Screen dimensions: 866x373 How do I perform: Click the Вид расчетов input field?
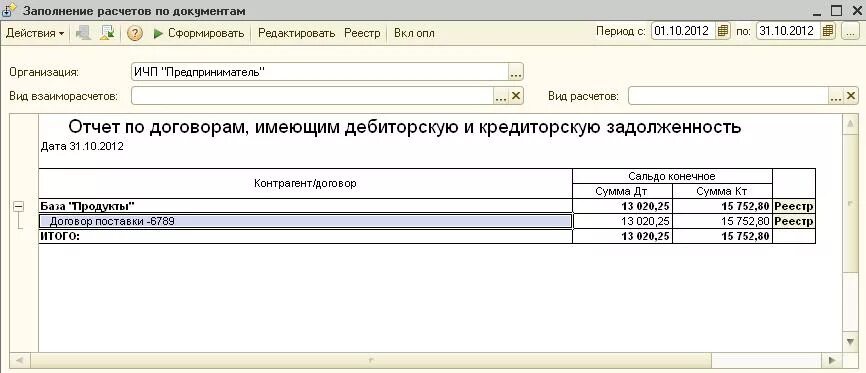point(728,96)
